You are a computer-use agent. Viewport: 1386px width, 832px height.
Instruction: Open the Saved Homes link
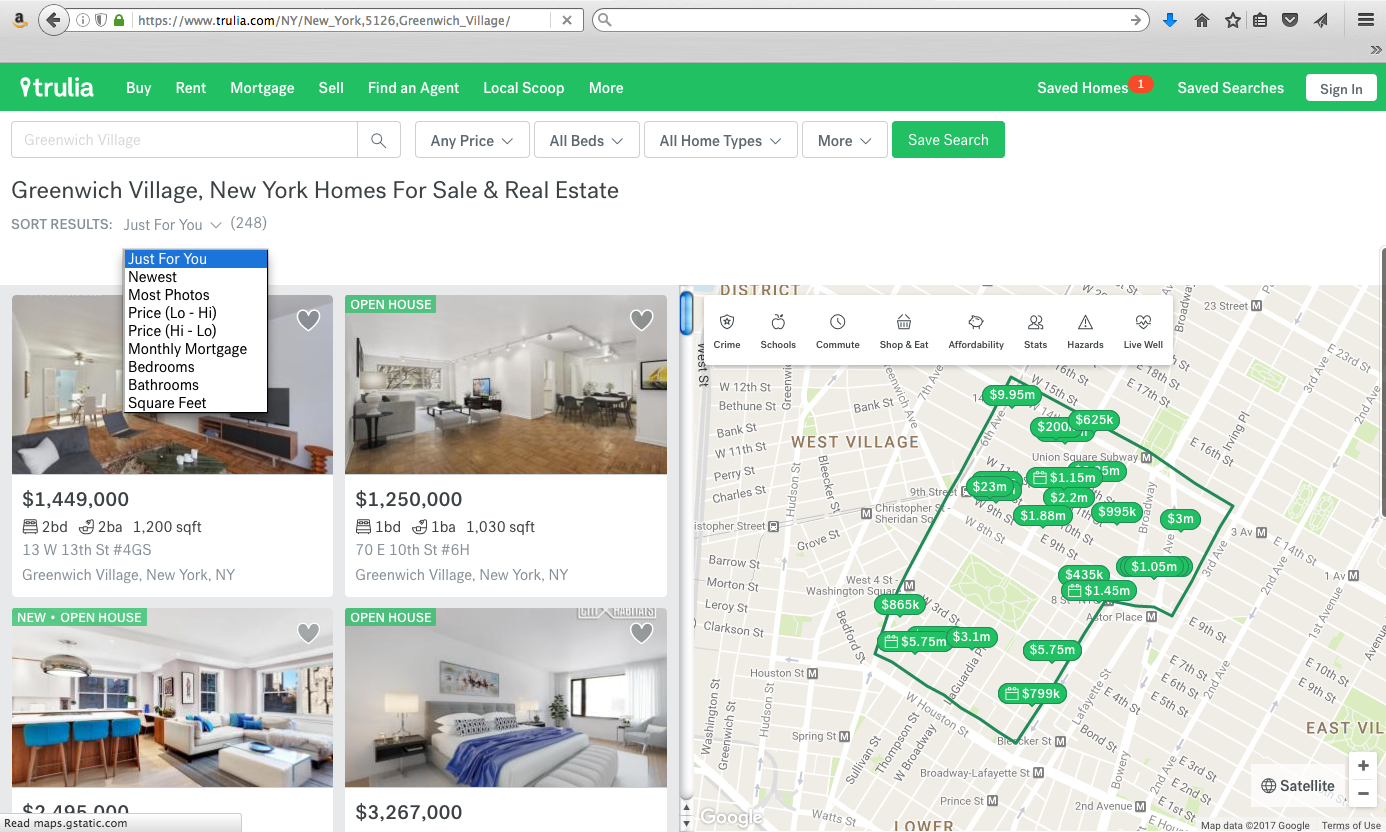1082,88
